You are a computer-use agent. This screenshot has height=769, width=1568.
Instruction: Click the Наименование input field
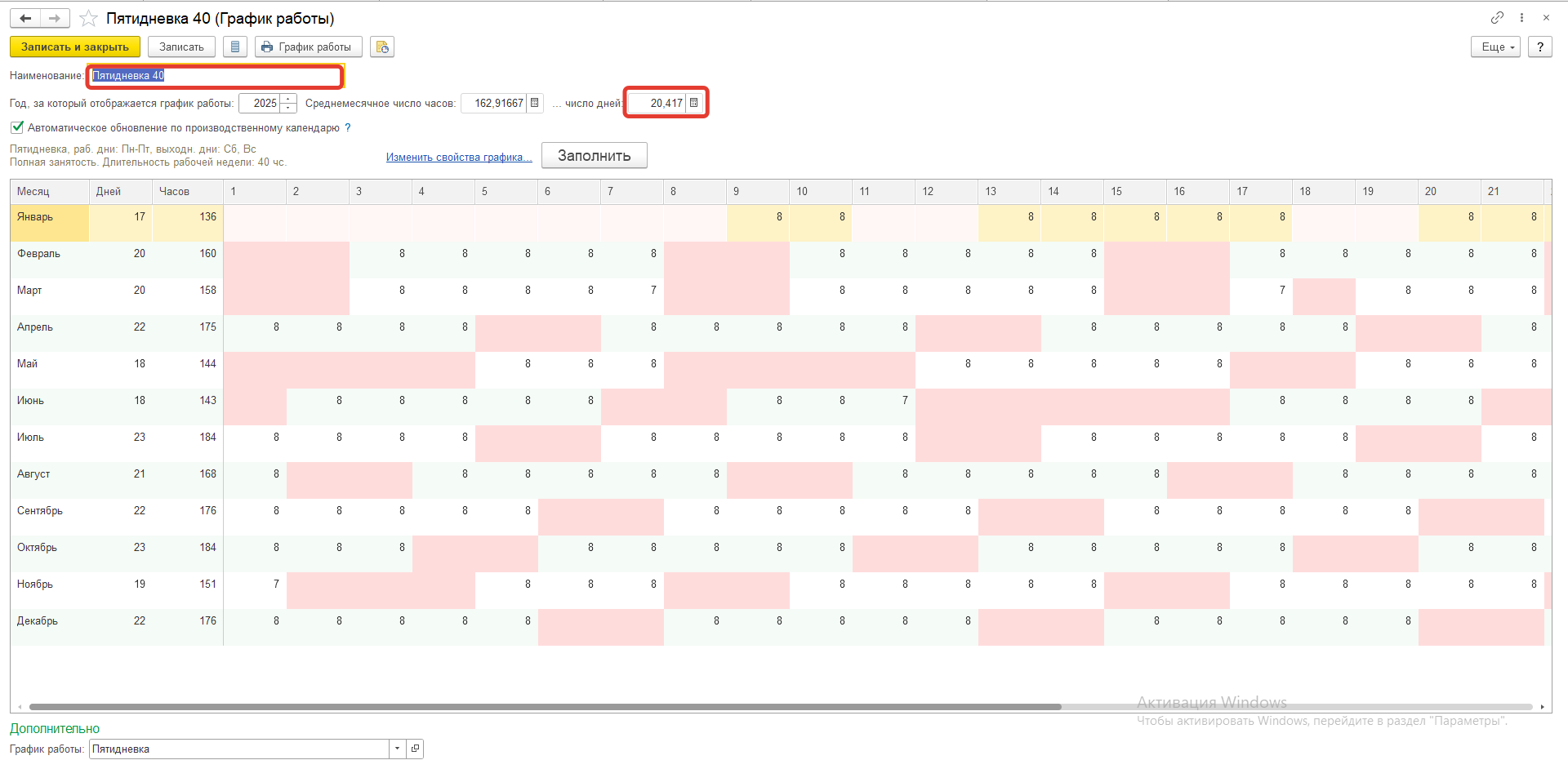(215, 76)
